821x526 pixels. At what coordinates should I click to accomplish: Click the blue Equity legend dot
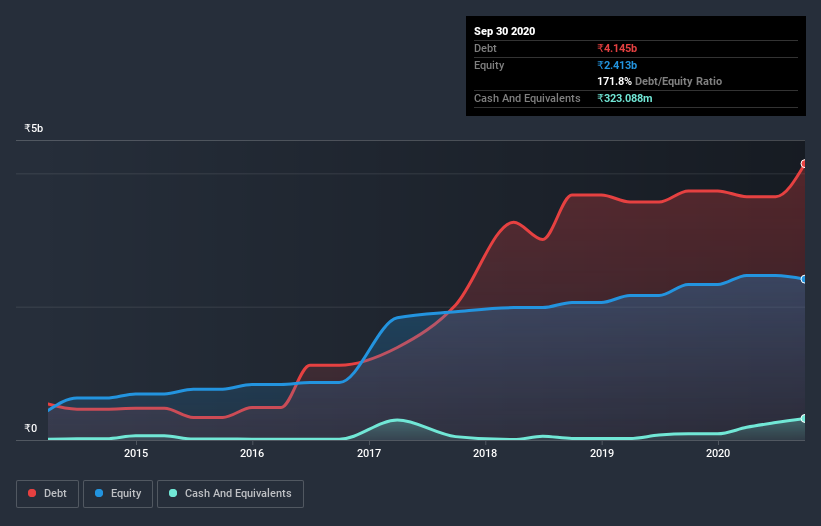point(99,493)
